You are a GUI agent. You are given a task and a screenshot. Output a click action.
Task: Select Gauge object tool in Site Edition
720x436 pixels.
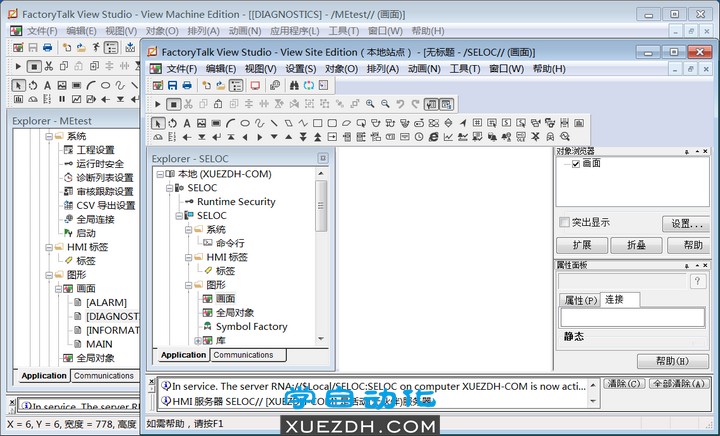tap(158, 137)
